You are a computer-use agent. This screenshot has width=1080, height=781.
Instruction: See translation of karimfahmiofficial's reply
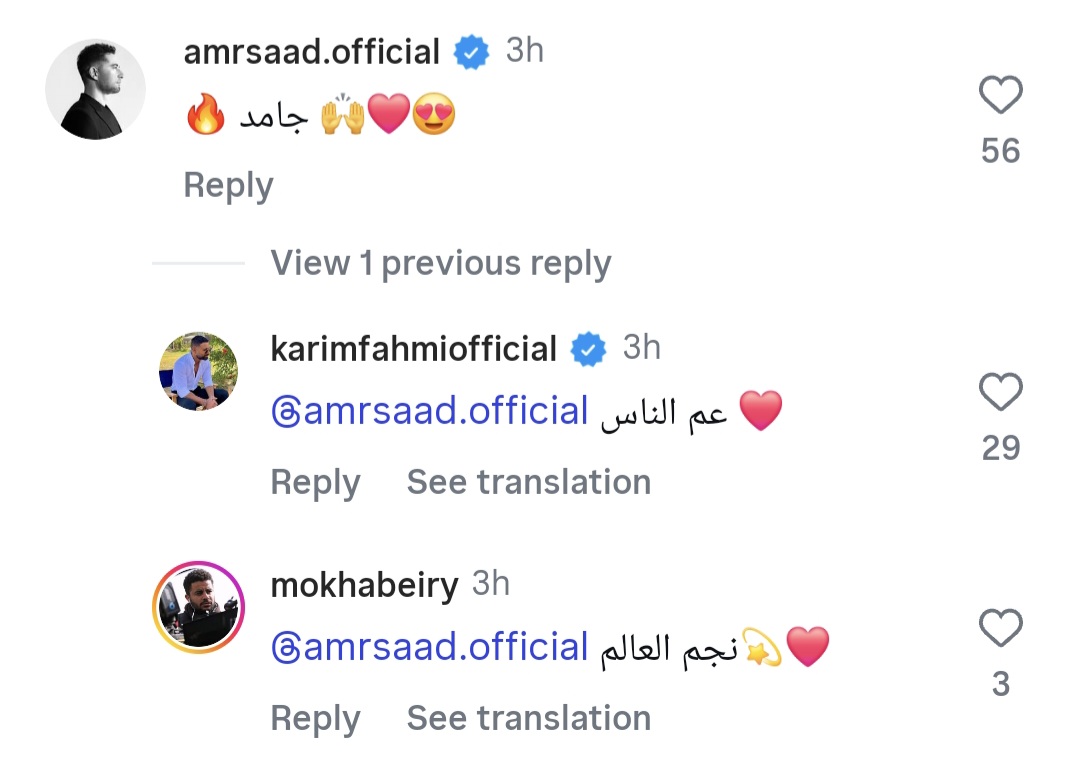pyautogui.click(x=528, y=482)
